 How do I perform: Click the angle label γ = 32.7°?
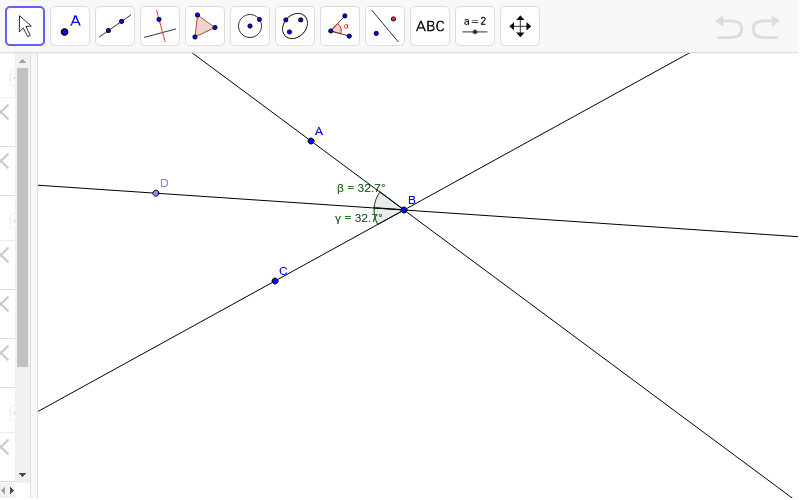[x=358, y=218]
